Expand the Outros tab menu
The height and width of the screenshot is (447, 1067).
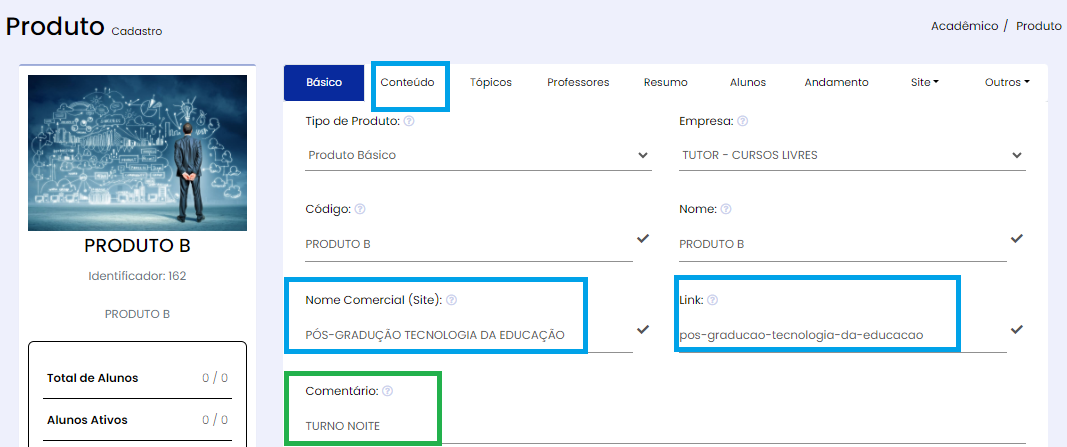(x=1007, y=82)
